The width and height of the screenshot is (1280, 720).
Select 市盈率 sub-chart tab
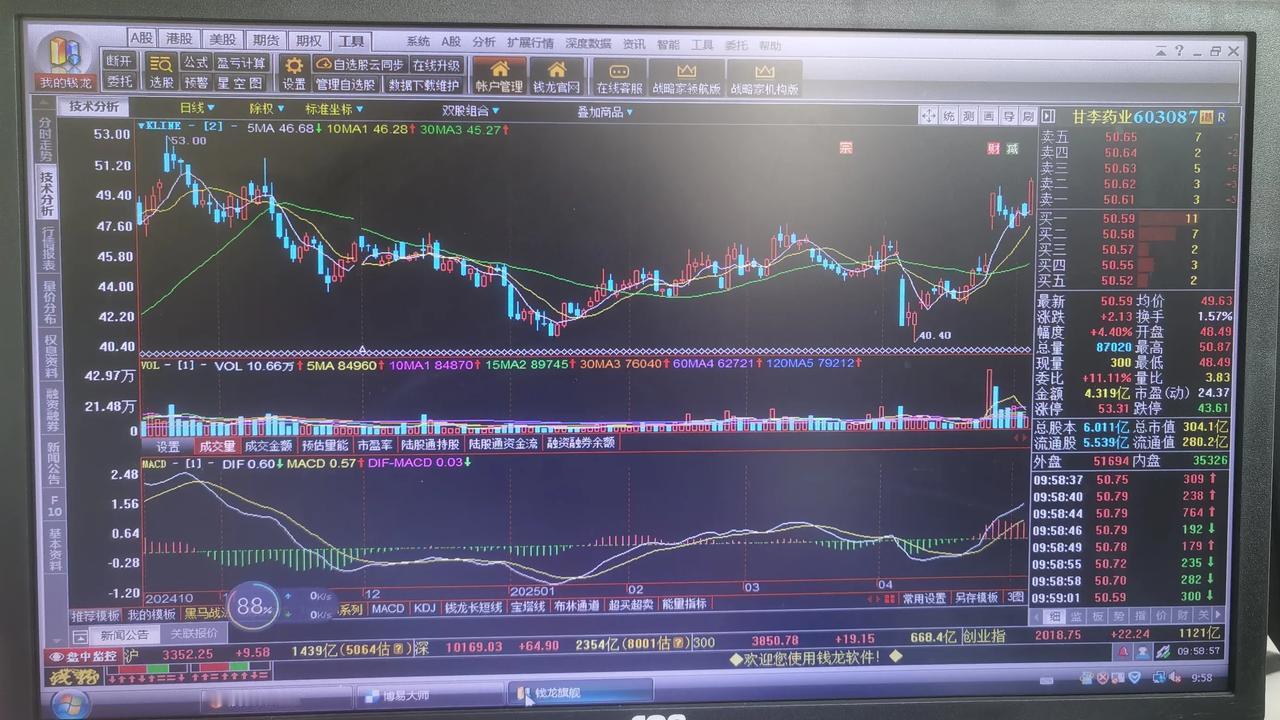(x=375, y=444)
